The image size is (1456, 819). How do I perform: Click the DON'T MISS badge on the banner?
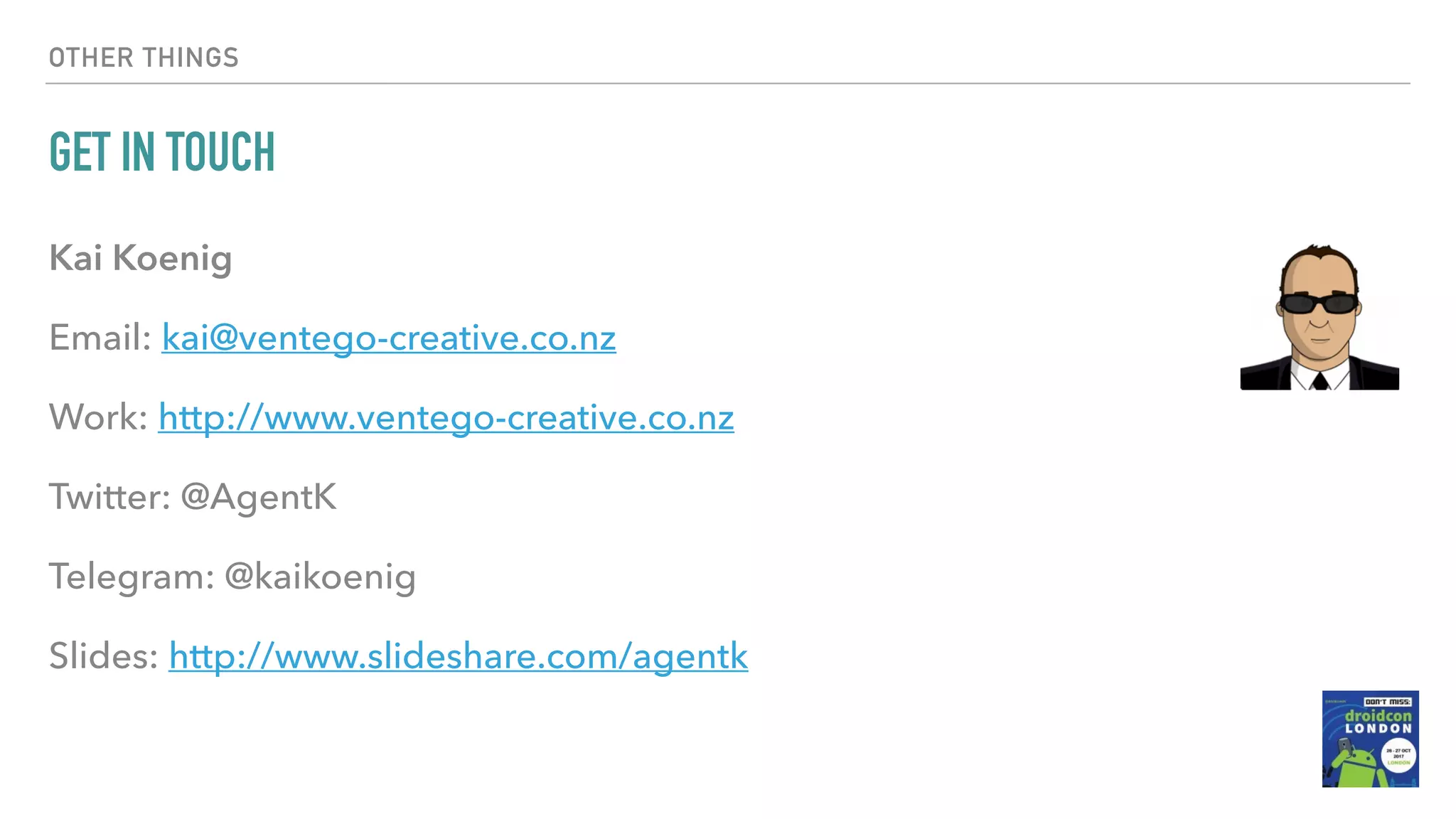(1387, 702)
